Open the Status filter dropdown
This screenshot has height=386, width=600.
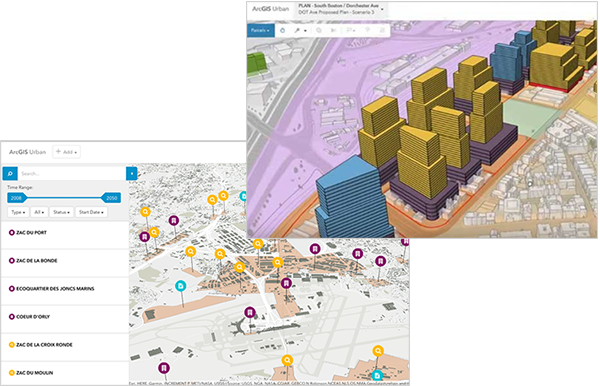click(61, 212)
